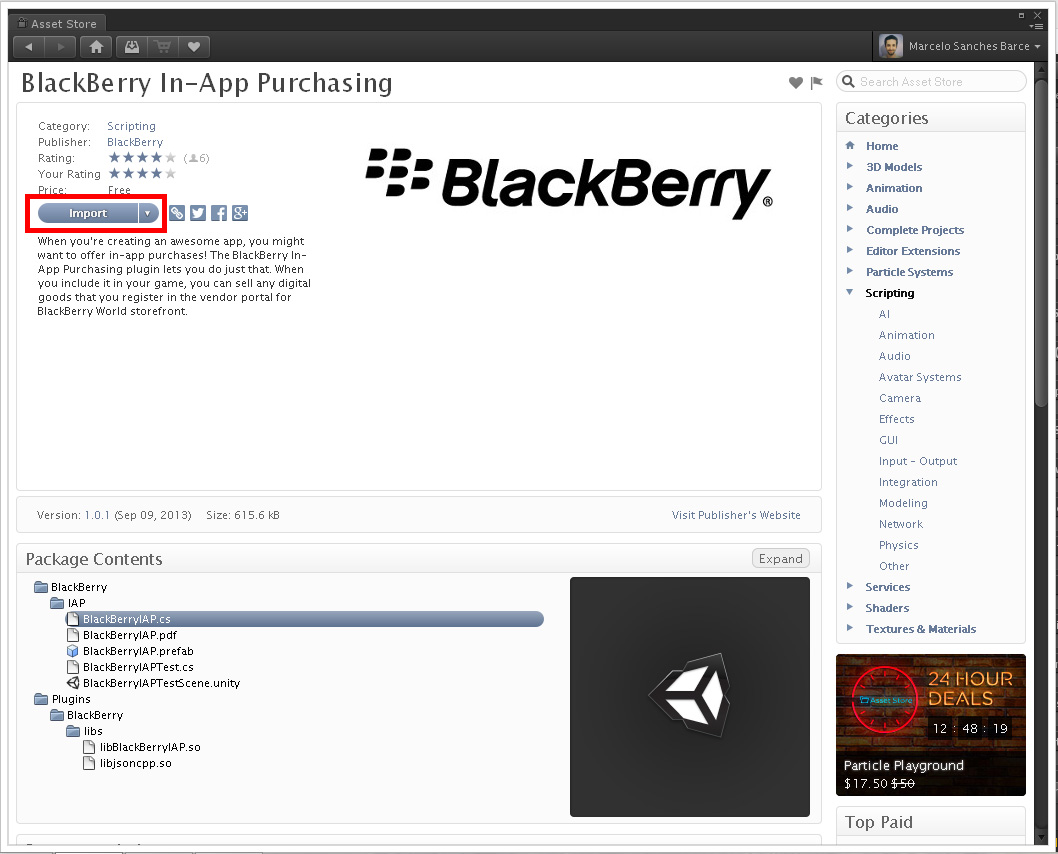Click the libs folder icon
Screen dimensions: 1058x854
click(x=73, y=731)
